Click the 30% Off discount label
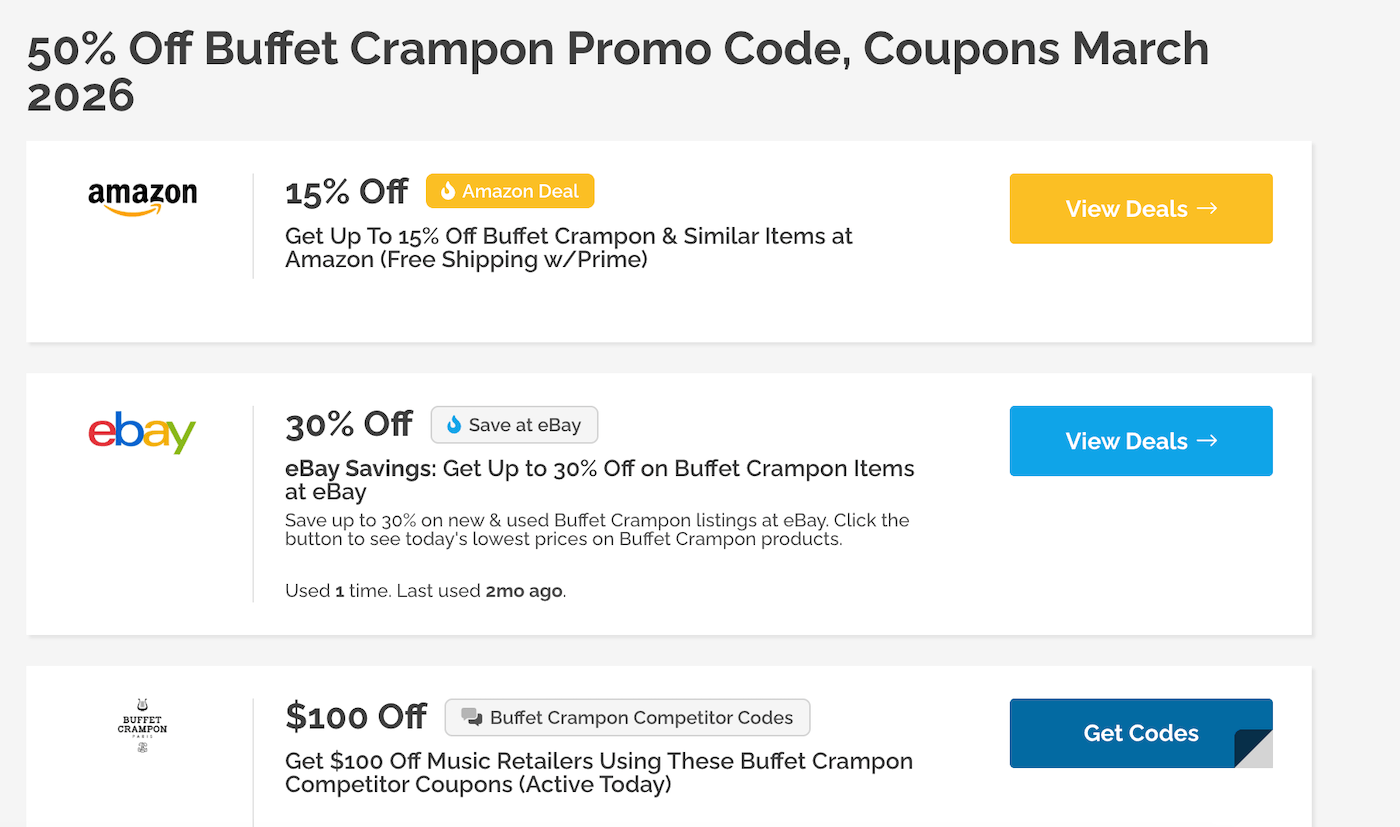Screen dimensions: 1400x827 [349, 424]
